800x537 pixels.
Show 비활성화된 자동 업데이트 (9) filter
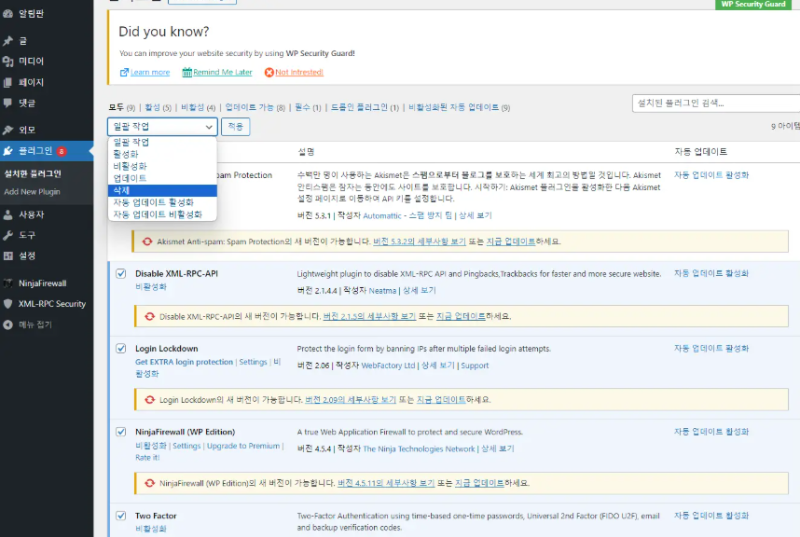pyautogui.click(x=459, y=108)
